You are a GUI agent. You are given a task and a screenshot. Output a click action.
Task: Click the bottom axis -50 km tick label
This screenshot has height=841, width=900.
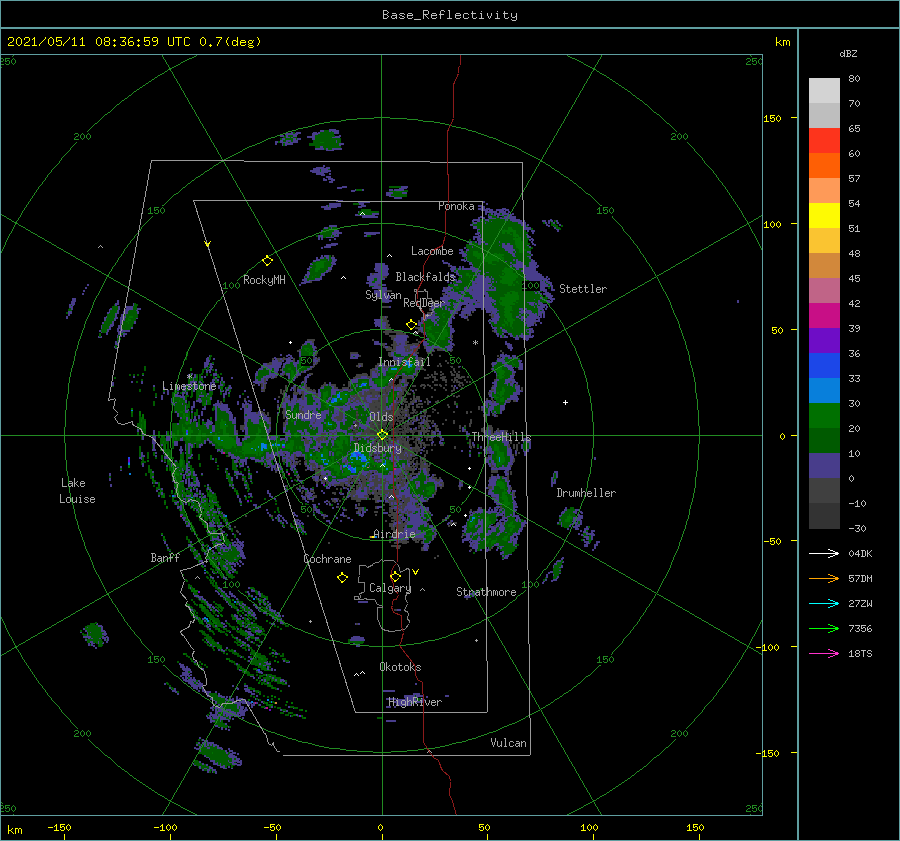click(272, 828)
